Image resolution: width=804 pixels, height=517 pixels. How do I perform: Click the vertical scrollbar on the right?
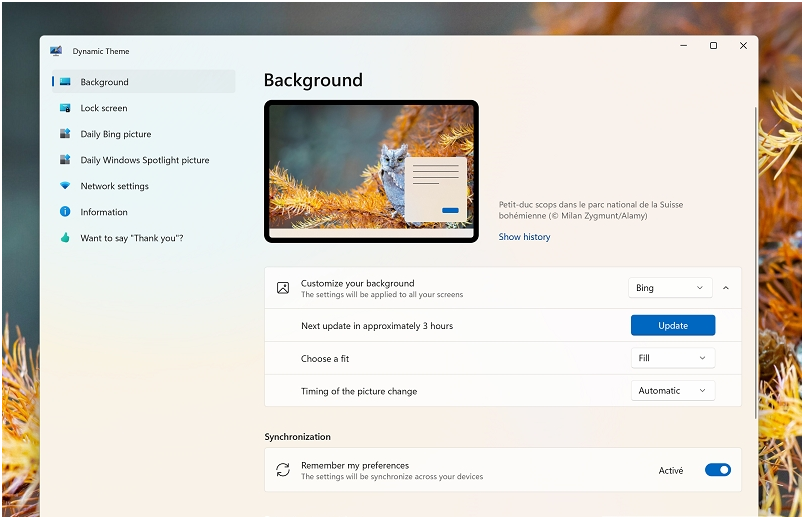(755, 263)
